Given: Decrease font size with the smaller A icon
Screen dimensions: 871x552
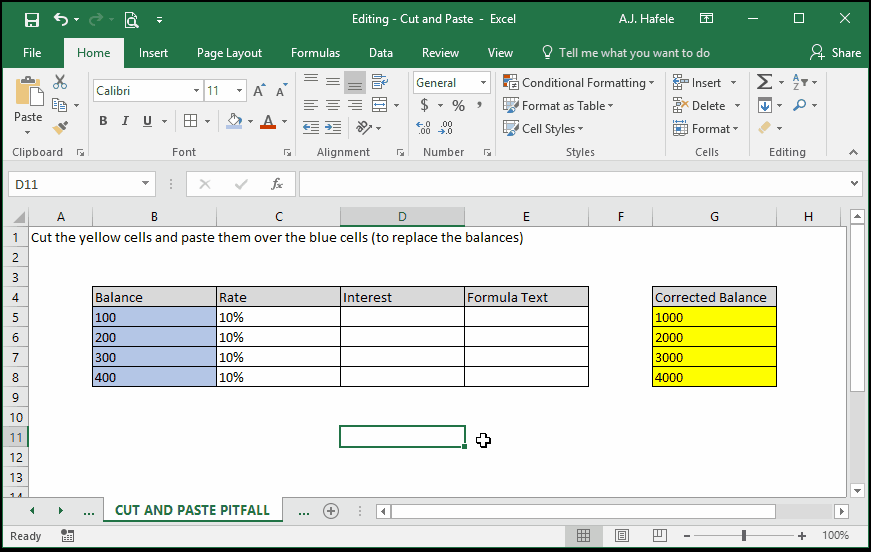Looking at the screenshot, I should pos(281,91).
